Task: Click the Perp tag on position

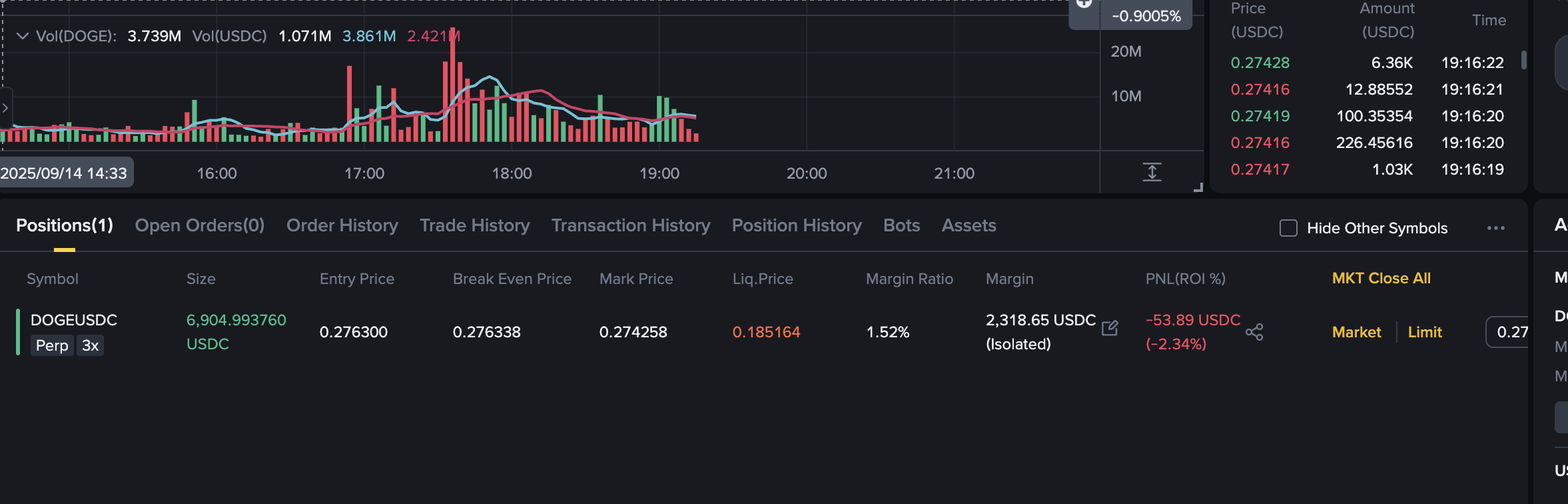Action: [52, 345]
